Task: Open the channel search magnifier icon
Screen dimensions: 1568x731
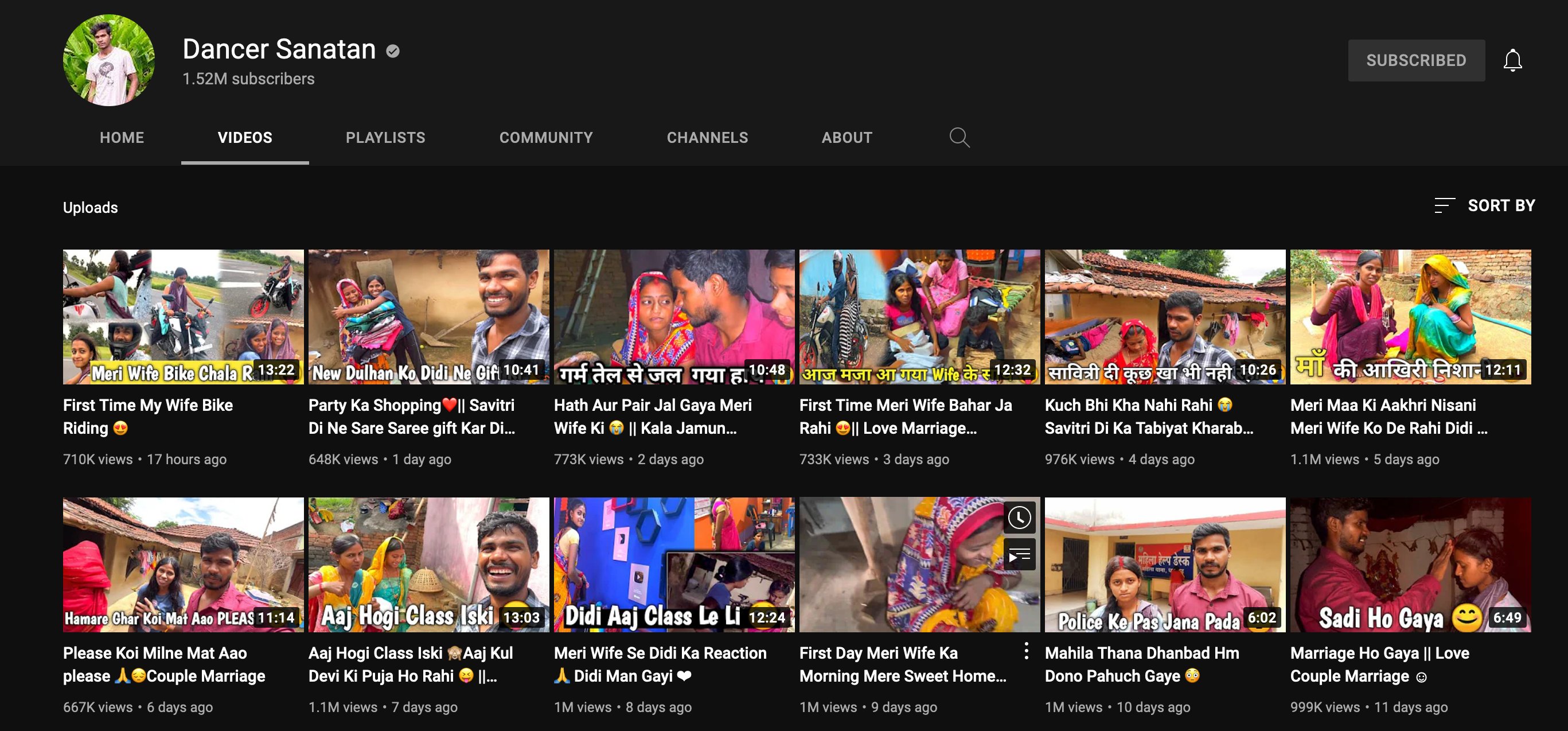Action: (959, 137)
